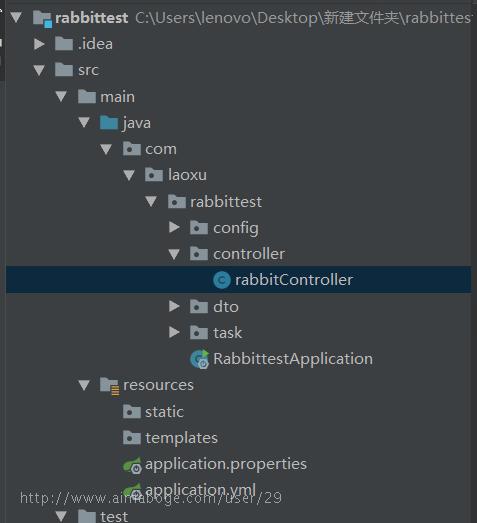This screenshot has height=523, width=477.
Task: Click the static folder icon
Action: 132,412
